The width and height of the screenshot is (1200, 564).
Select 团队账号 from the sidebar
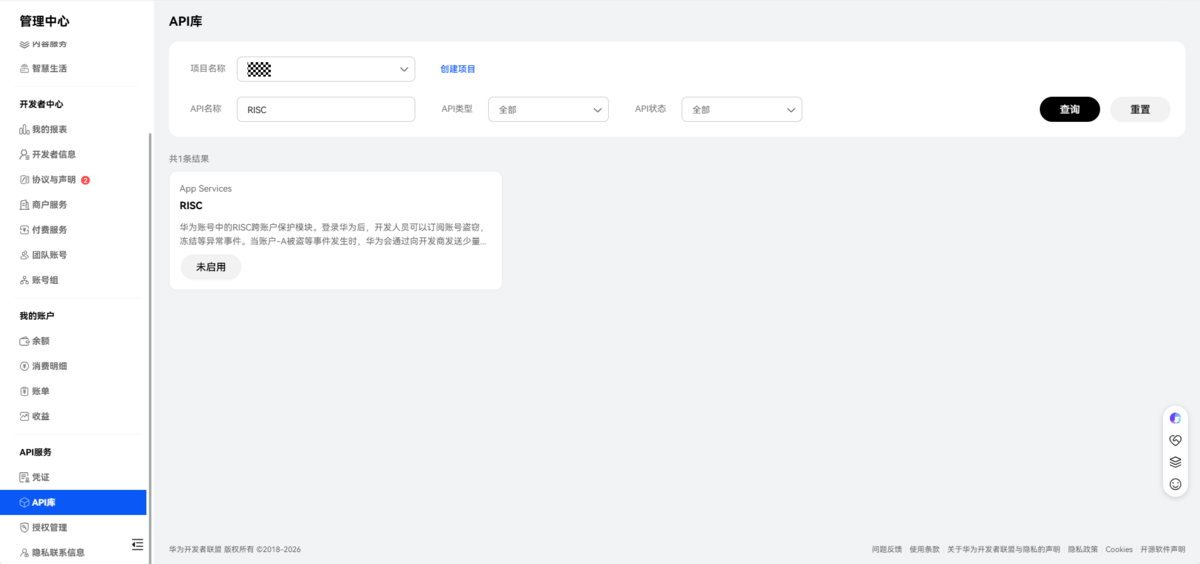49,255
